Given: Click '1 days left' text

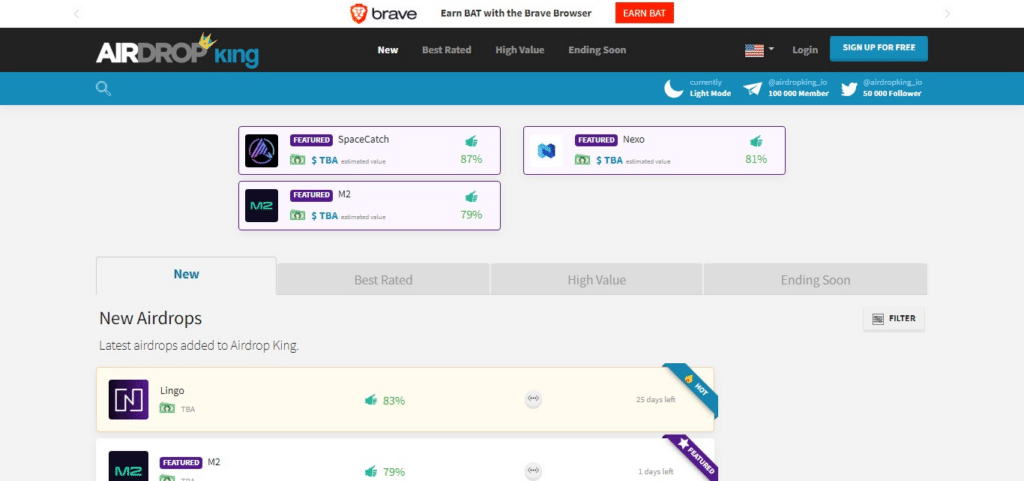Looking at the screenshot, I should coord(656,471).
